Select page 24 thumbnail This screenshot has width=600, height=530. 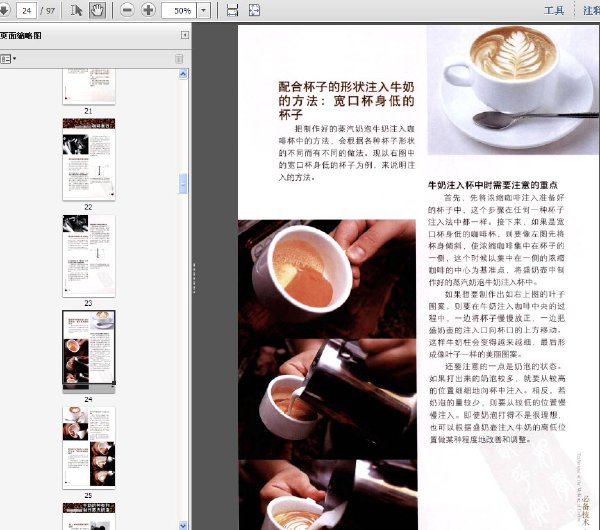coord(89,351)
